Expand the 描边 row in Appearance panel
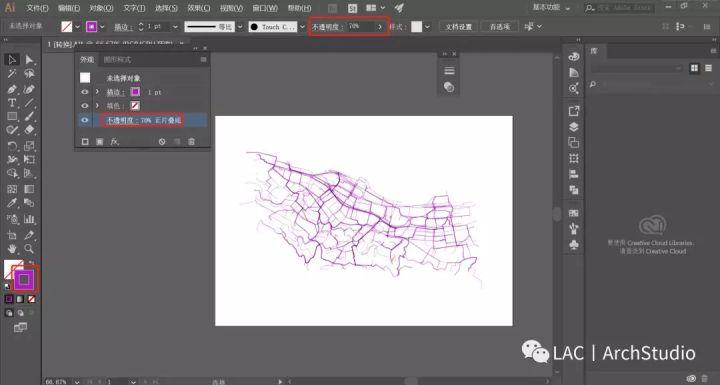 coord(97,92)
